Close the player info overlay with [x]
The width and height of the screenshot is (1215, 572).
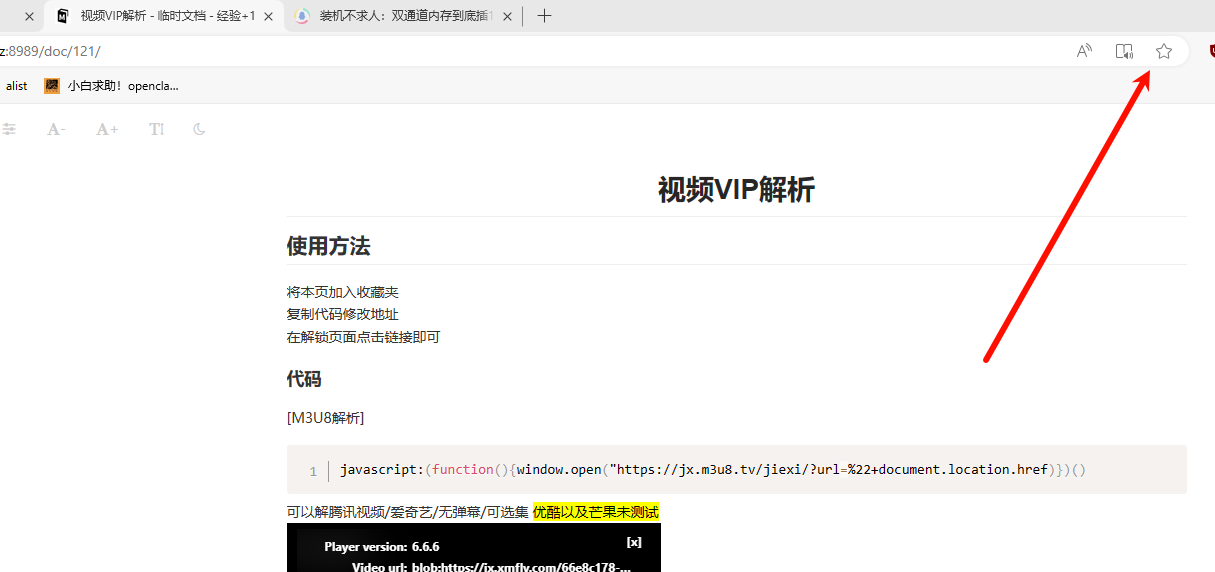633,542
